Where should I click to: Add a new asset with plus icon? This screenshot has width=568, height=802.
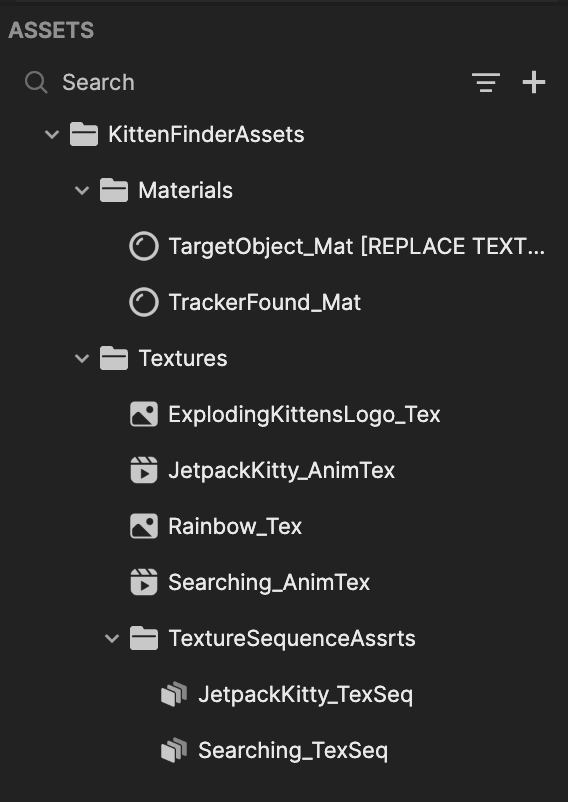pyautogui.click(x=534, y=82)
